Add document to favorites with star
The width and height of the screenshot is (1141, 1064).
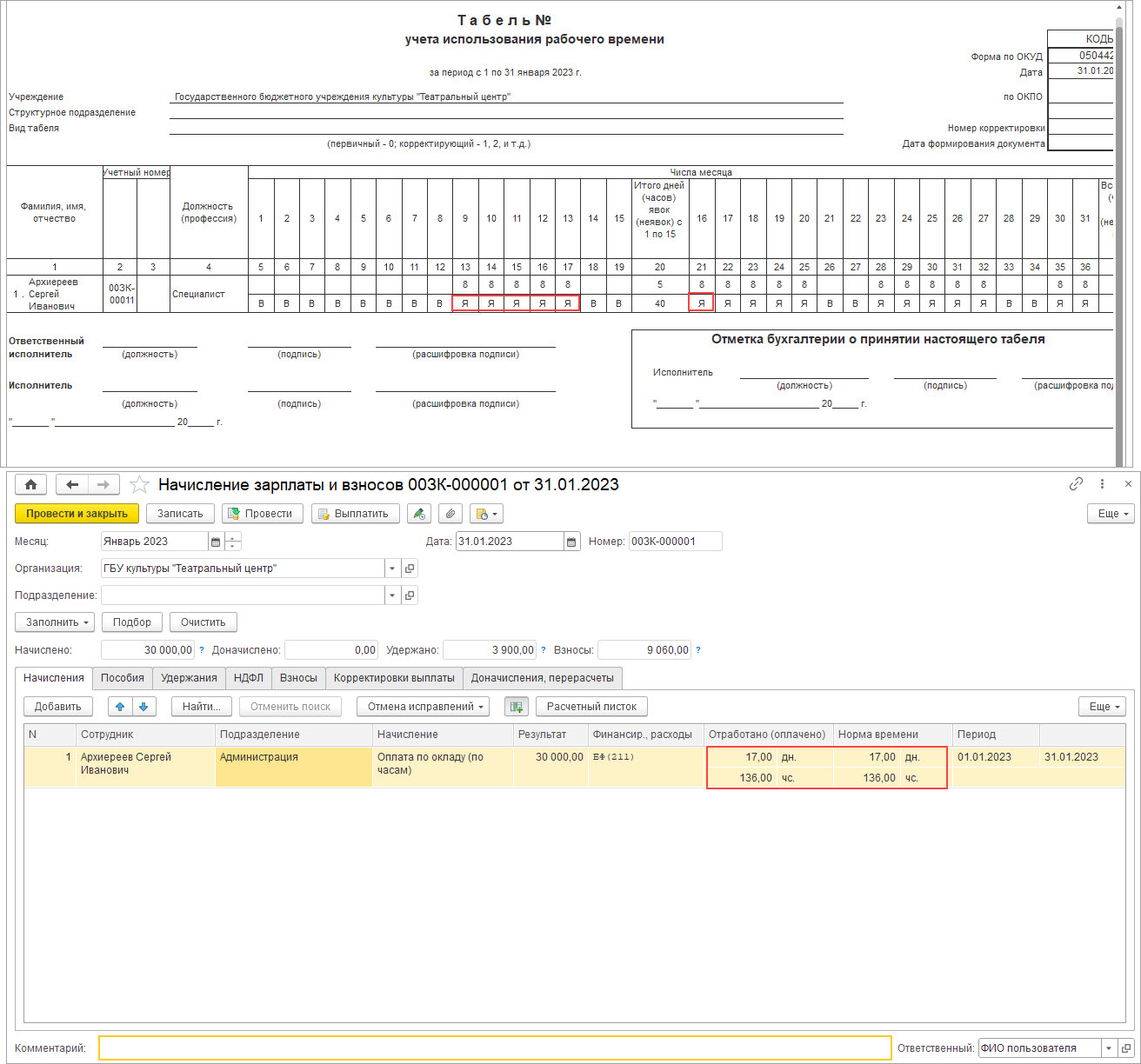[139, 485]
